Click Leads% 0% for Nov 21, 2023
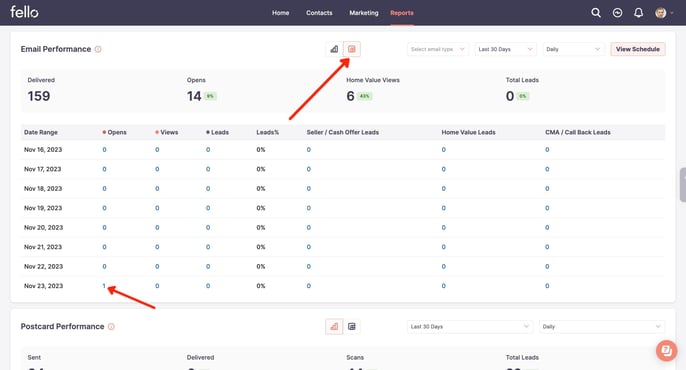 (x=261, y=247)
